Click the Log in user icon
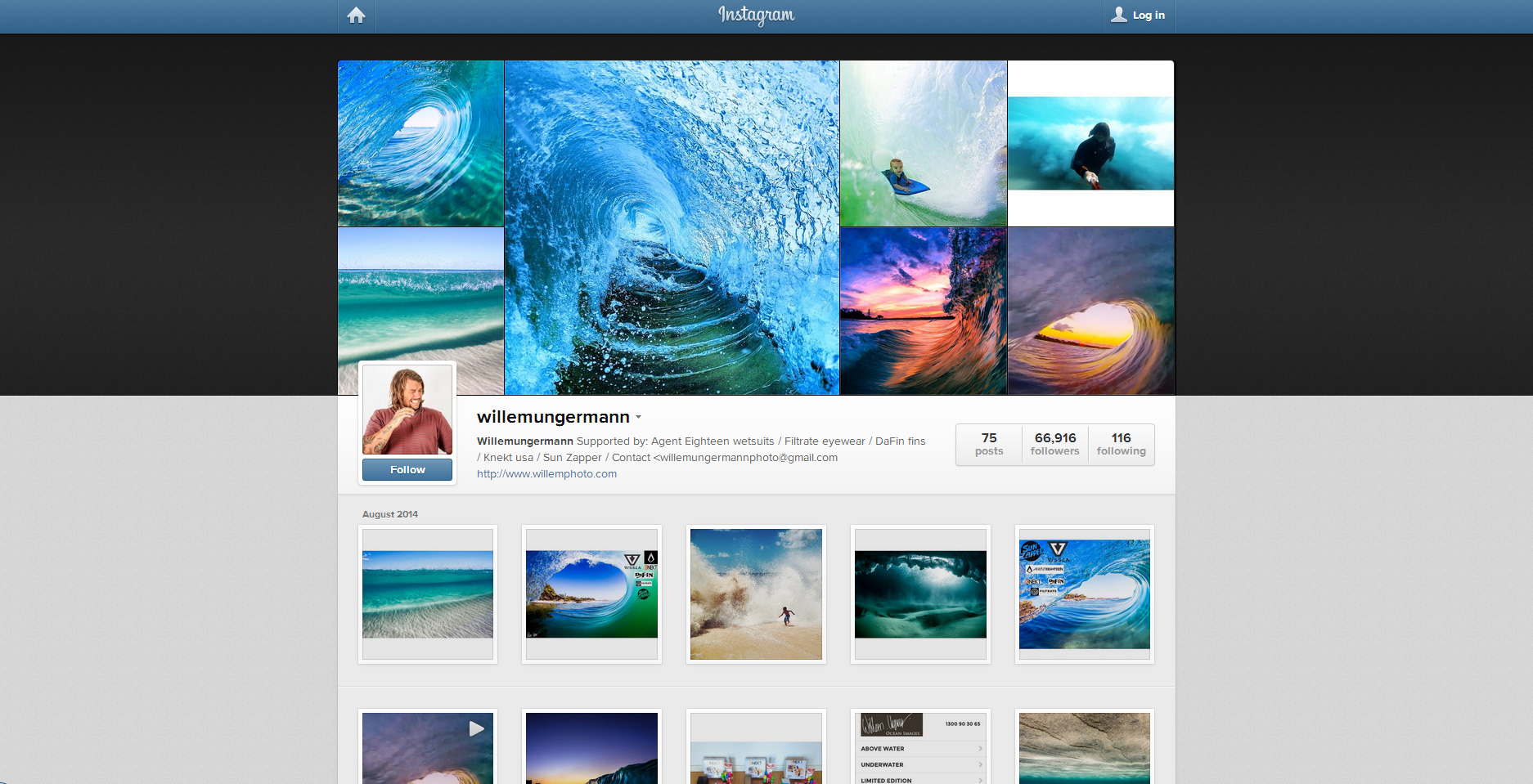The width and height of the screenshot is (1533, 784). pyautogui.click(x=1118, y=15)
